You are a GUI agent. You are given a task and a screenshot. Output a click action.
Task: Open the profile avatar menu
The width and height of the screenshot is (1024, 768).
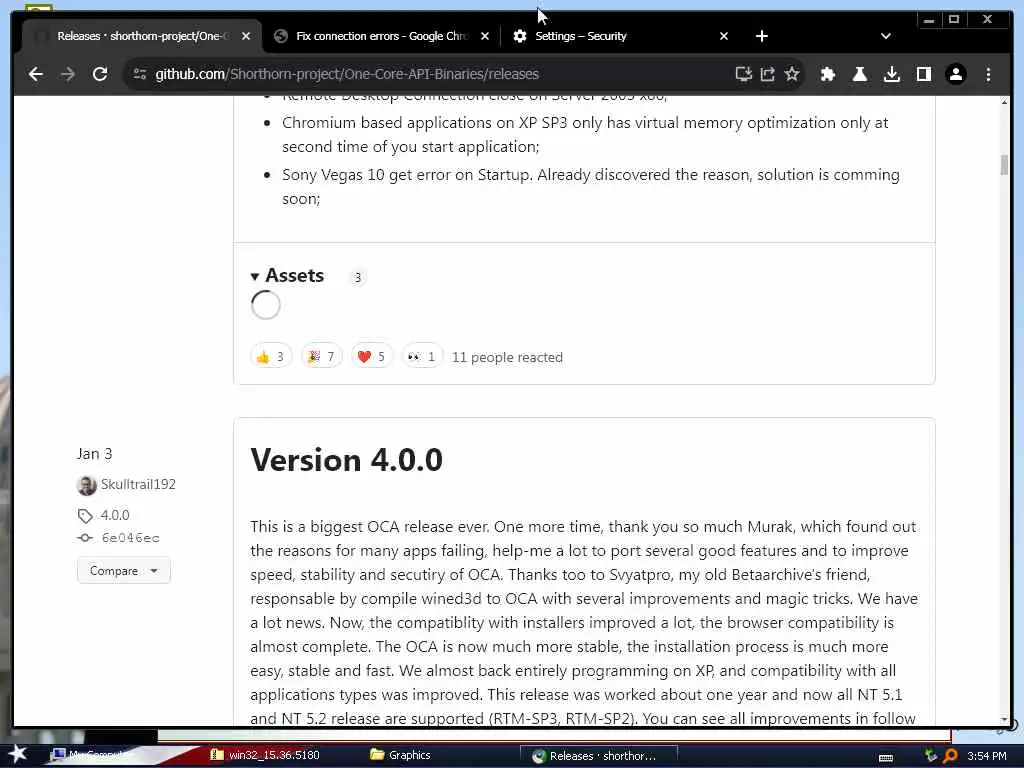pyautogui.click(x=955, y=74)
